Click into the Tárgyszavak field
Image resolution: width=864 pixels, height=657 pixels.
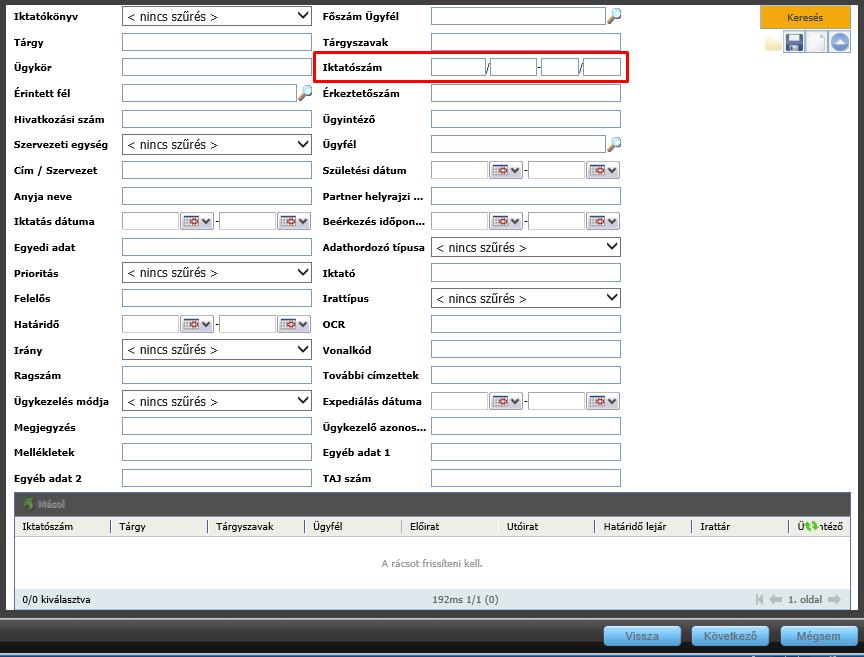526,42
